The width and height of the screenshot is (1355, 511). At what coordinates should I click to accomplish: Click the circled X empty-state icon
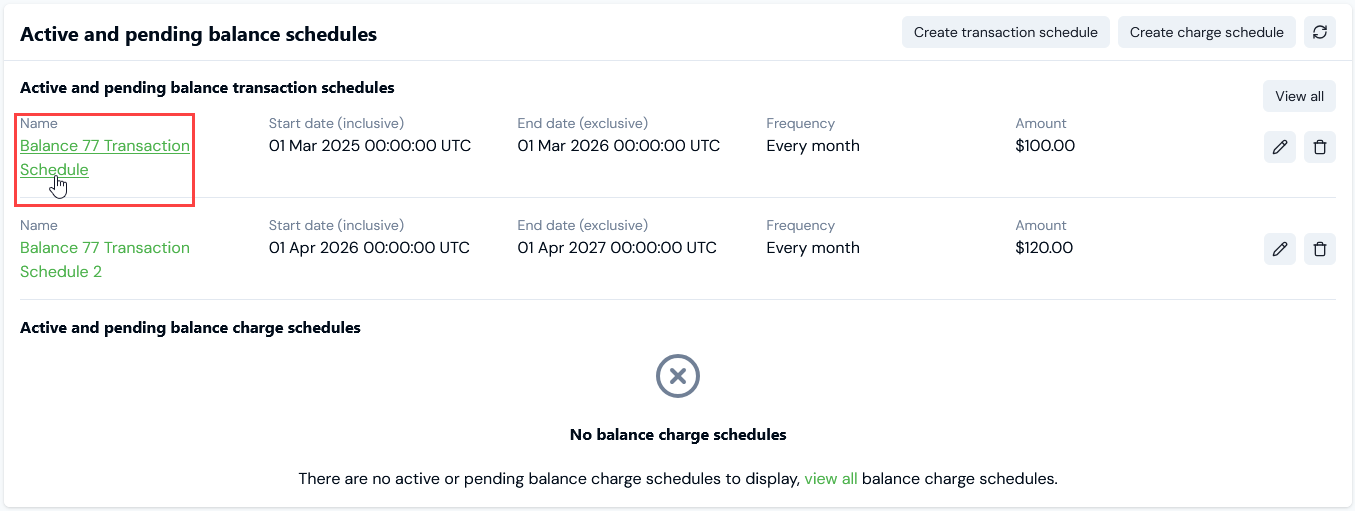[x=678, y=376]
